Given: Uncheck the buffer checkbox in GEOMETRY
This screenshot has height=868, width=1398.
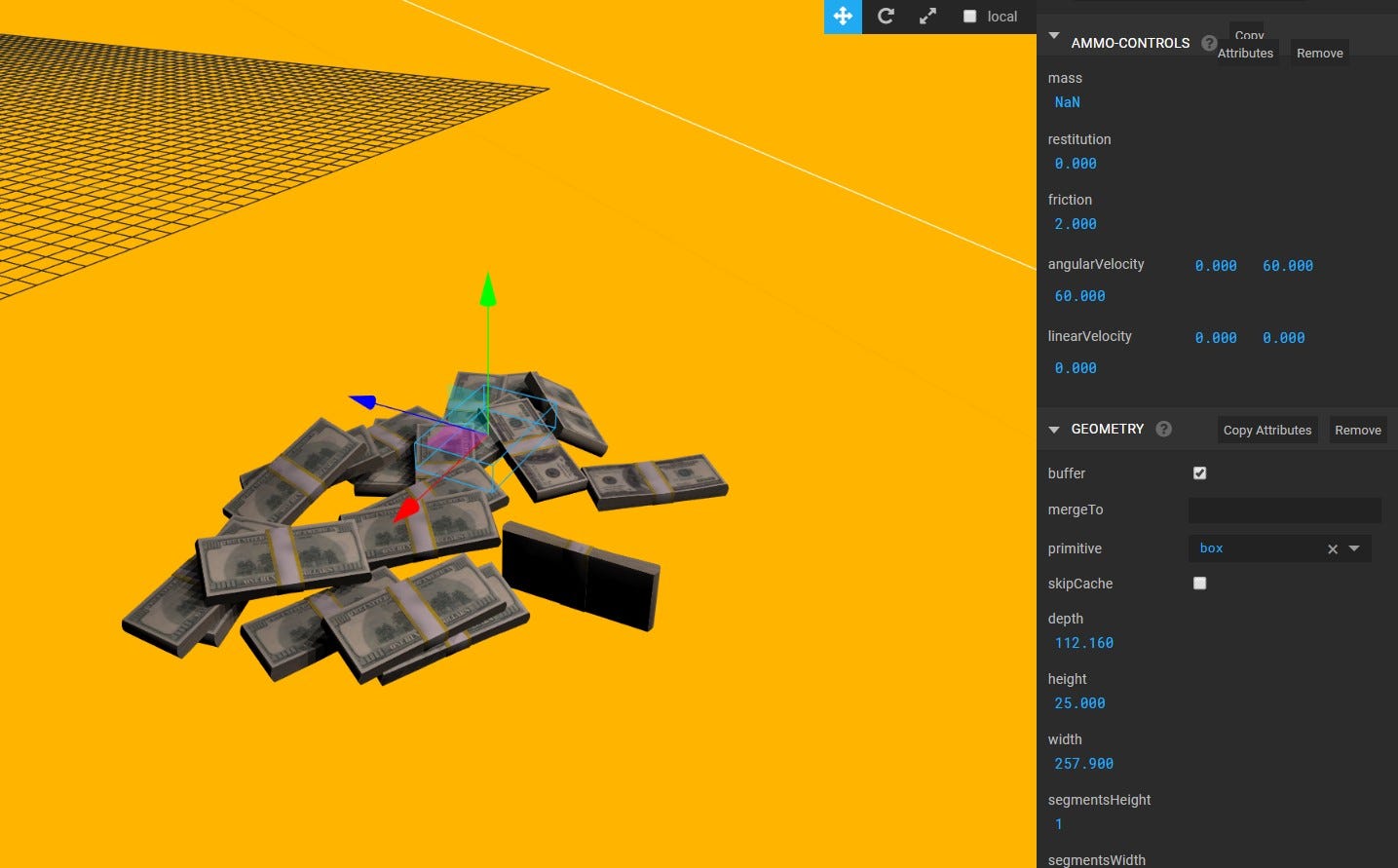Looking at the screenshot, I should [x=1199, y=473].
